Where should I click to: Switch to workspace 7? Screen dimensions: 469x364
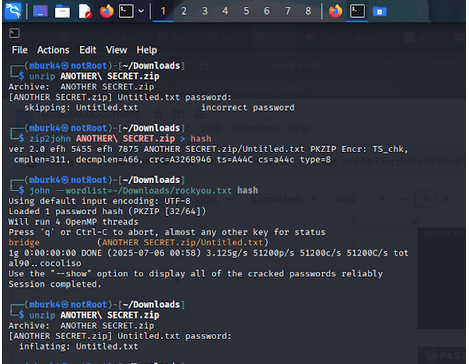[x=288, y=11]
